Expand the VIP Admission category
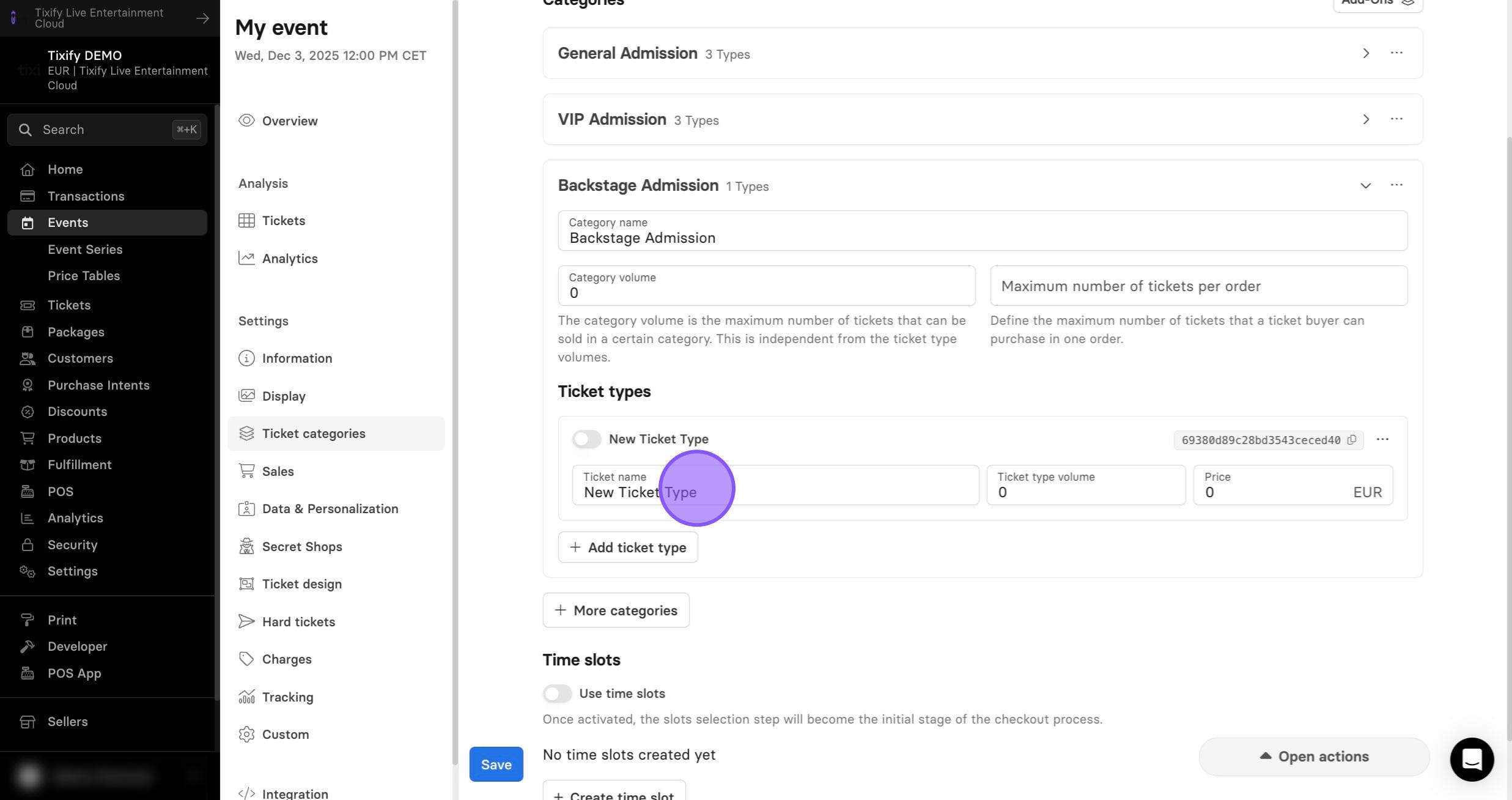The height and width of the screenshot is (800, 1512). [1365, 119]
